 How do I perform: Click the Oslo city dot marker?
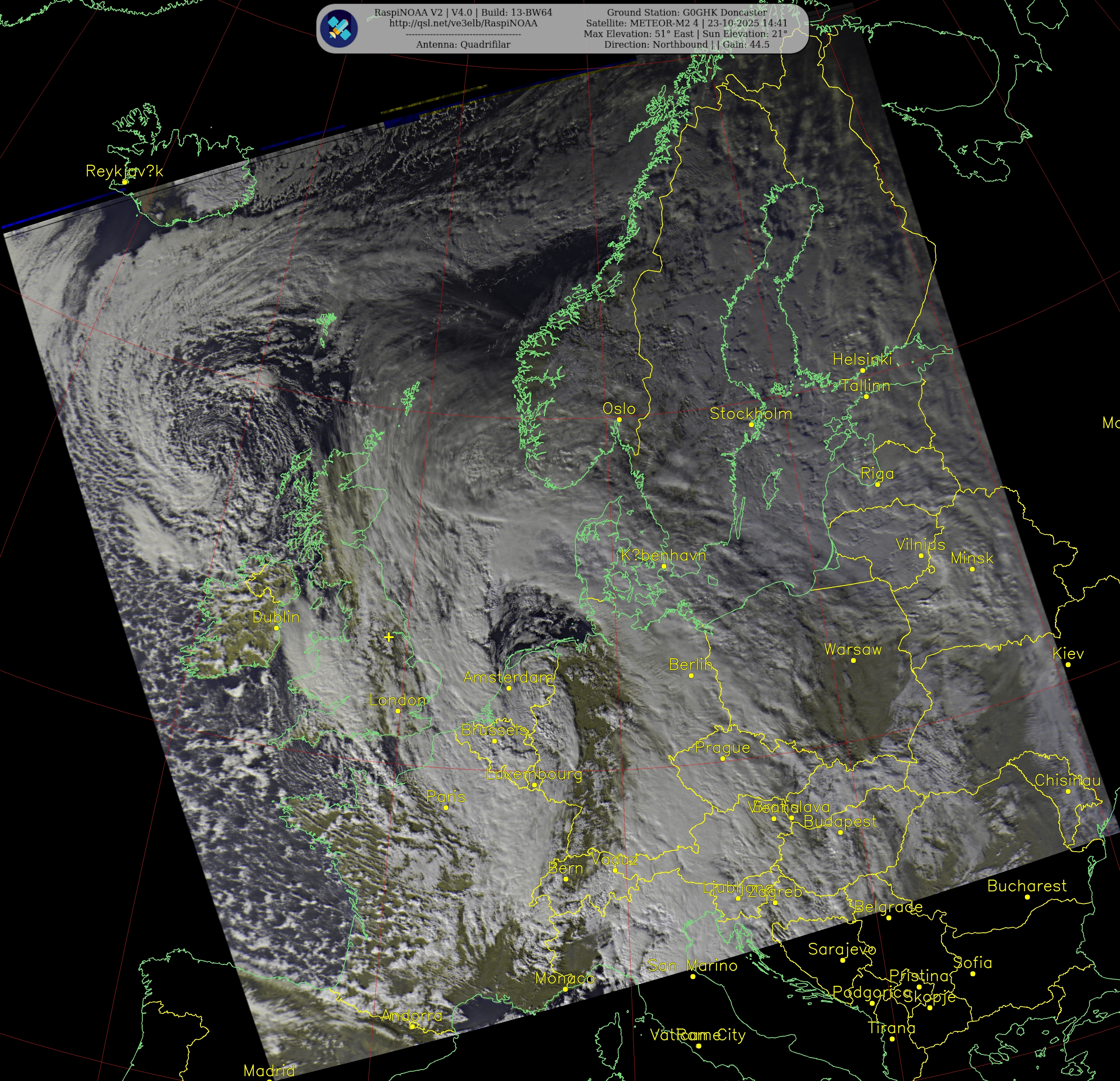click(x=619, y=419)
